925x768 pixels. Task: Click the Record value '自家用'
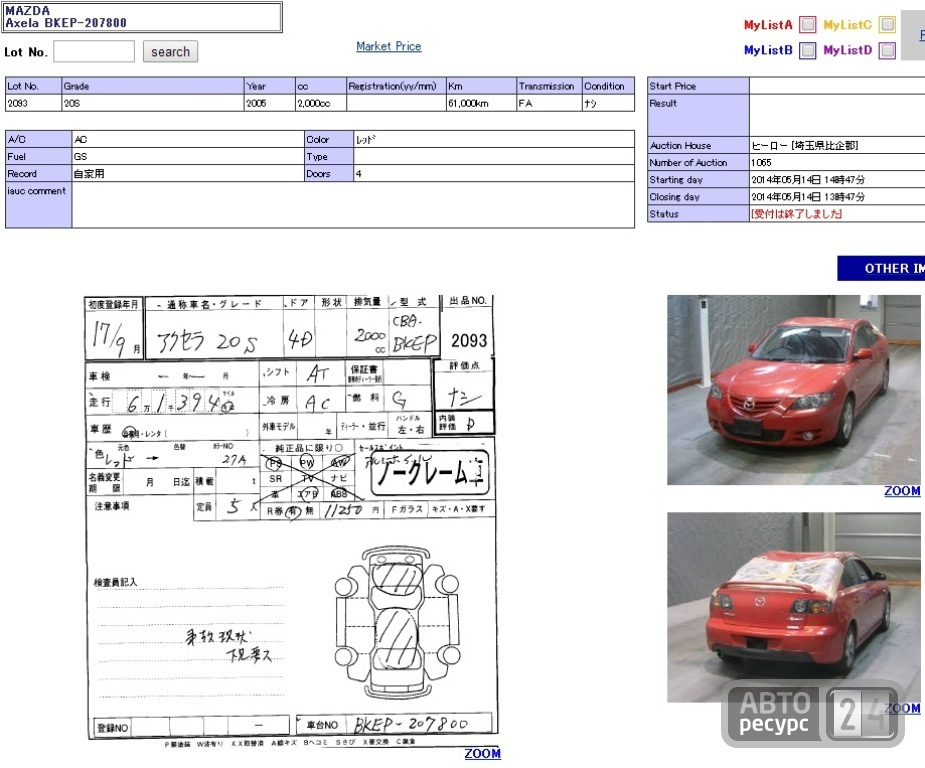click(x=89, y=173)
